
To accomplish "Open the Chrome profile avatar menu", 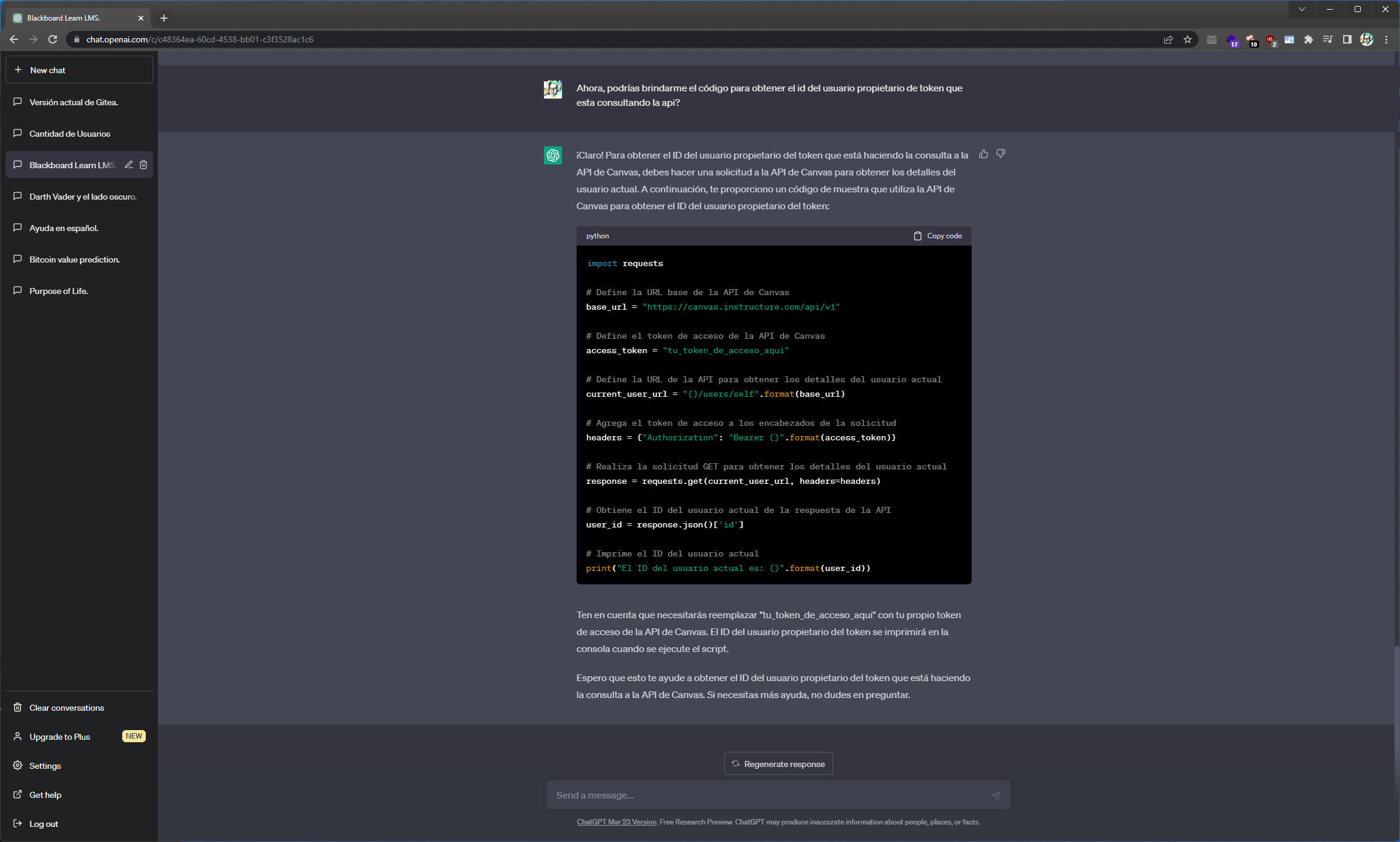I will click(x=1367, y=39).
